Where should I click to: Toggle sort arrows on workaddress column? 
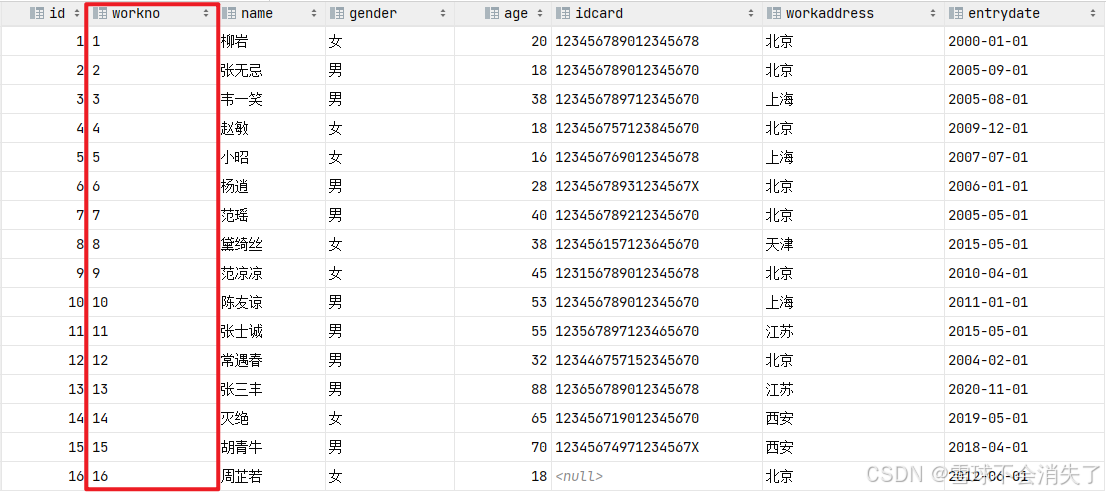(x=934, y=13)
